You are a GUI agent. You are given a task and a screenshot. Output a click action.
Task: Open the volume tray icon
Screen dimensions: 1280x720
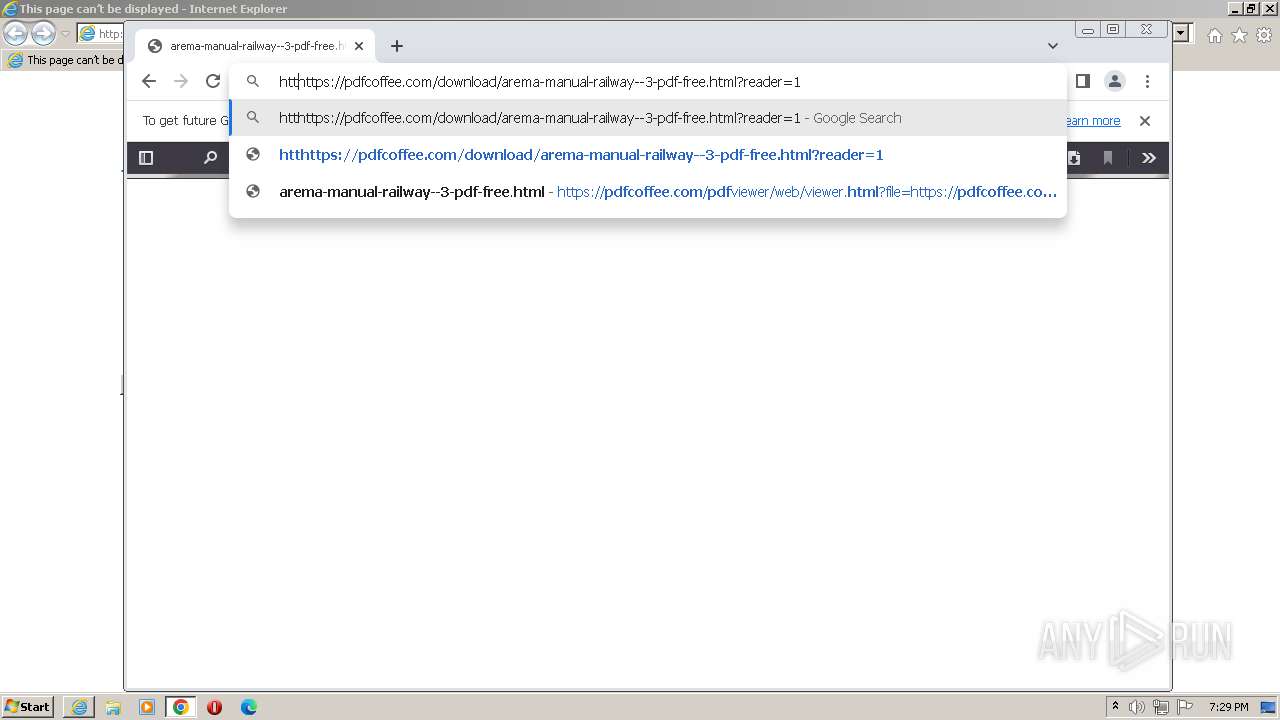click(x=1137, y=707)
